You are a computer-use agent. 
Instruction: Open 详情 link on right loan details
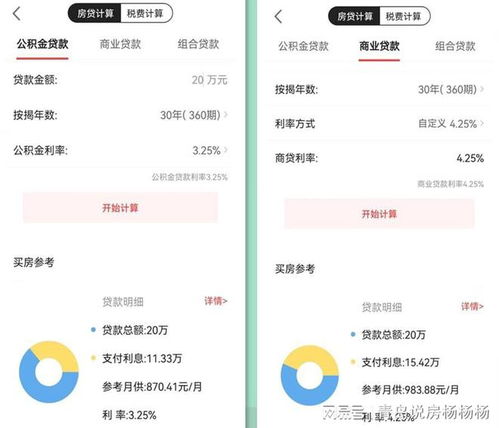click(x=472, y=306)
